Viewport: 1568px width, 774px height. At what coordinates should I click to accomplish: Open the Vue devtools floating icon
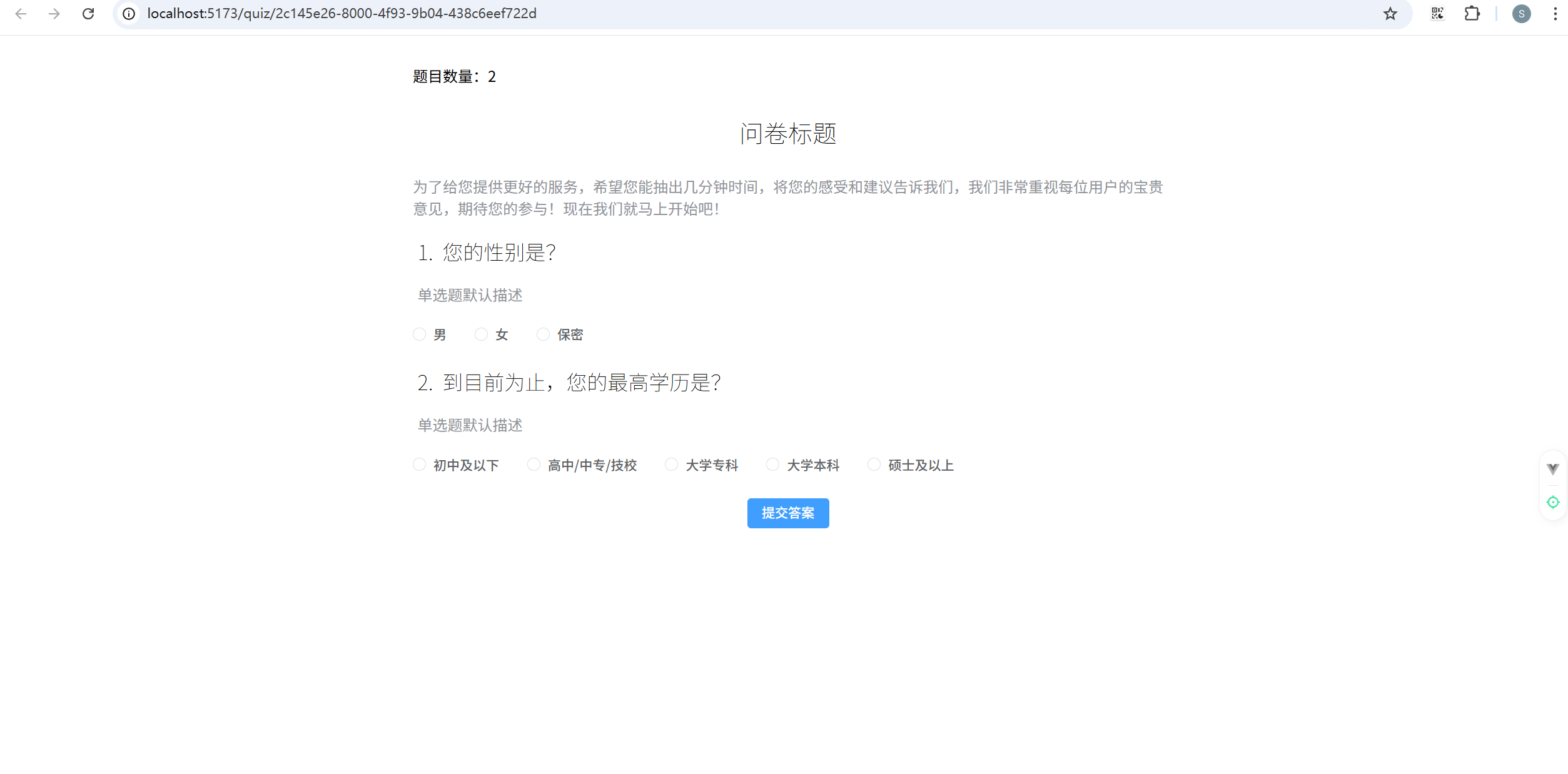1552,469
